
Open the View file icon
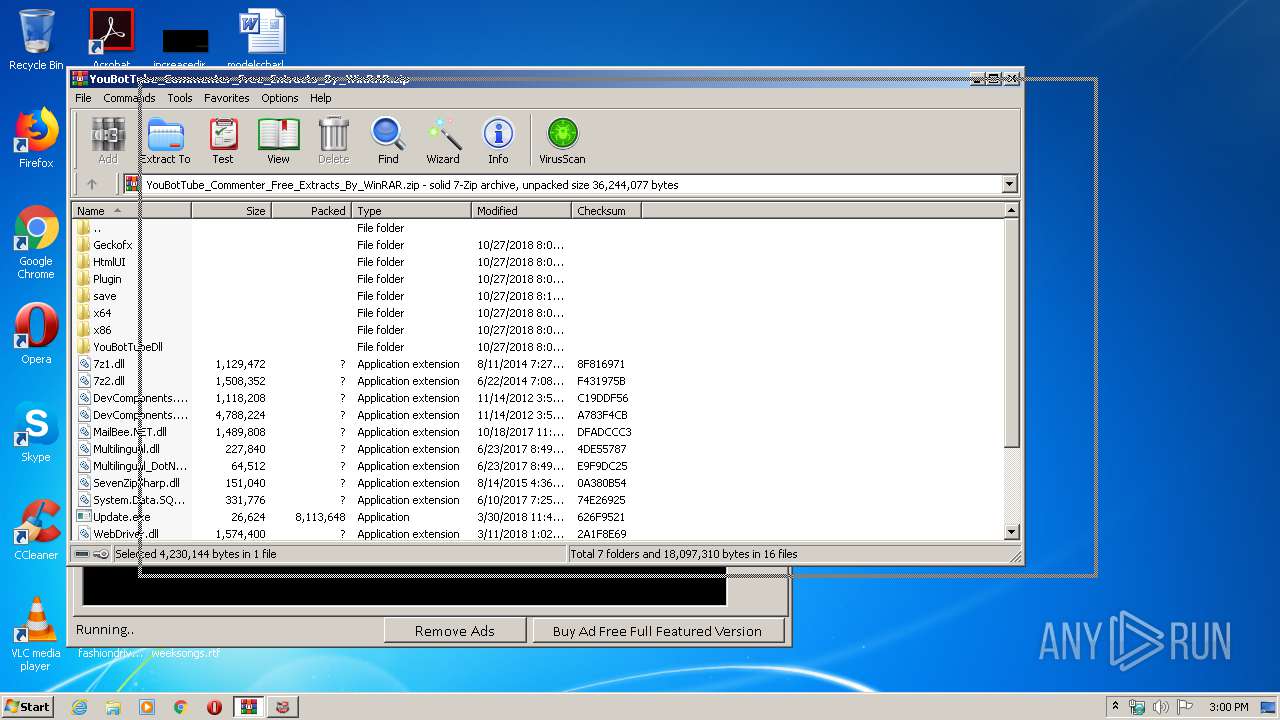click(278, 140)
